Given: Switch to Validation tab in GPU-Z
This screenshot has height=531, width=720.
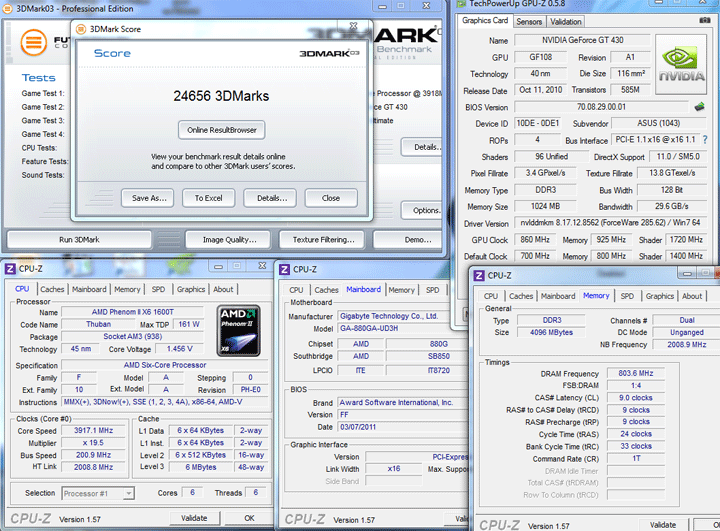Looking at the screenshot, I should pos(566,22).
